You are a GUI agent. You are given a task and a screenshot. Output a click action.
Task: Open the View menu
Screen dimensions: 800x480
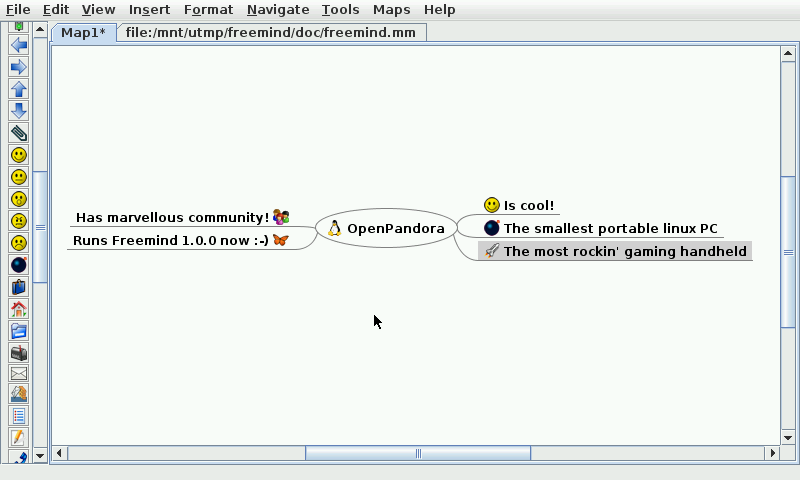98,10
